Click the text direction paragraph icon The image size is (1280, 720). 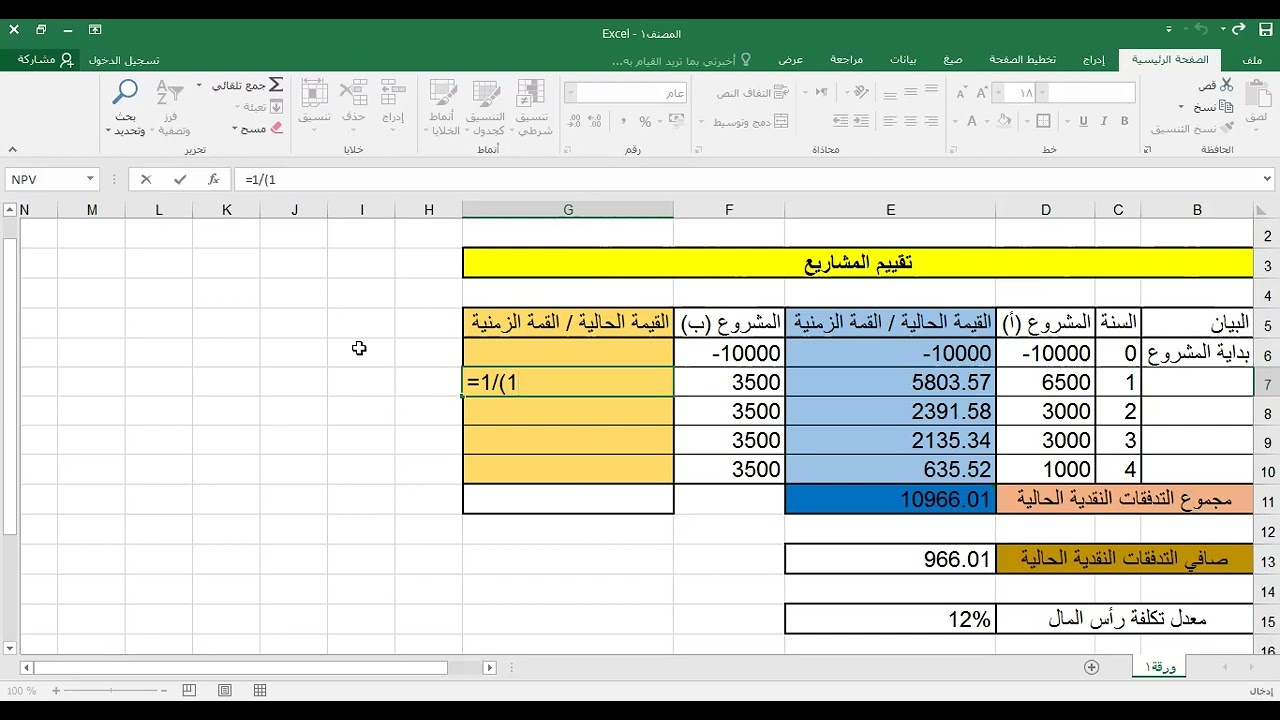point(820,93)
